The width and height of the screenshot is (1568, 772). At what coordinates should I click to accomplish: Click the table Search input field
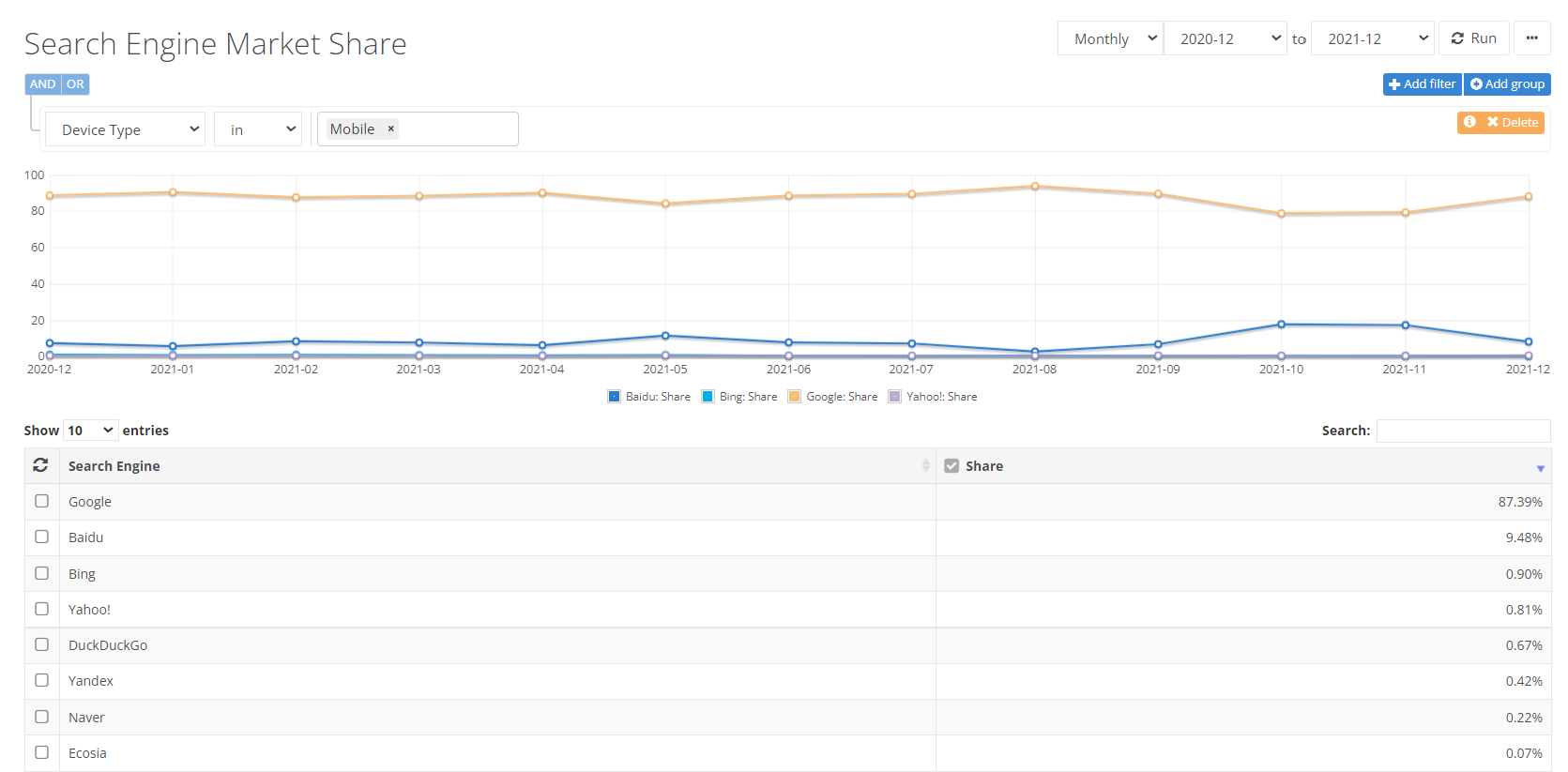1463,431
